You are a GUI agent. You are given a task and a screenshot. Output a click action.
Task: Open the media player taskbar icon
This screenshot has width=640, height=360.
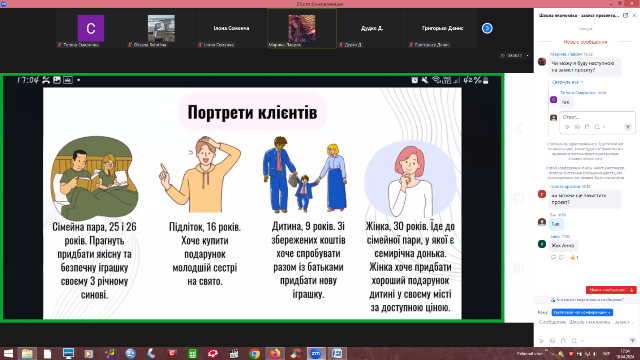[89, 353]
